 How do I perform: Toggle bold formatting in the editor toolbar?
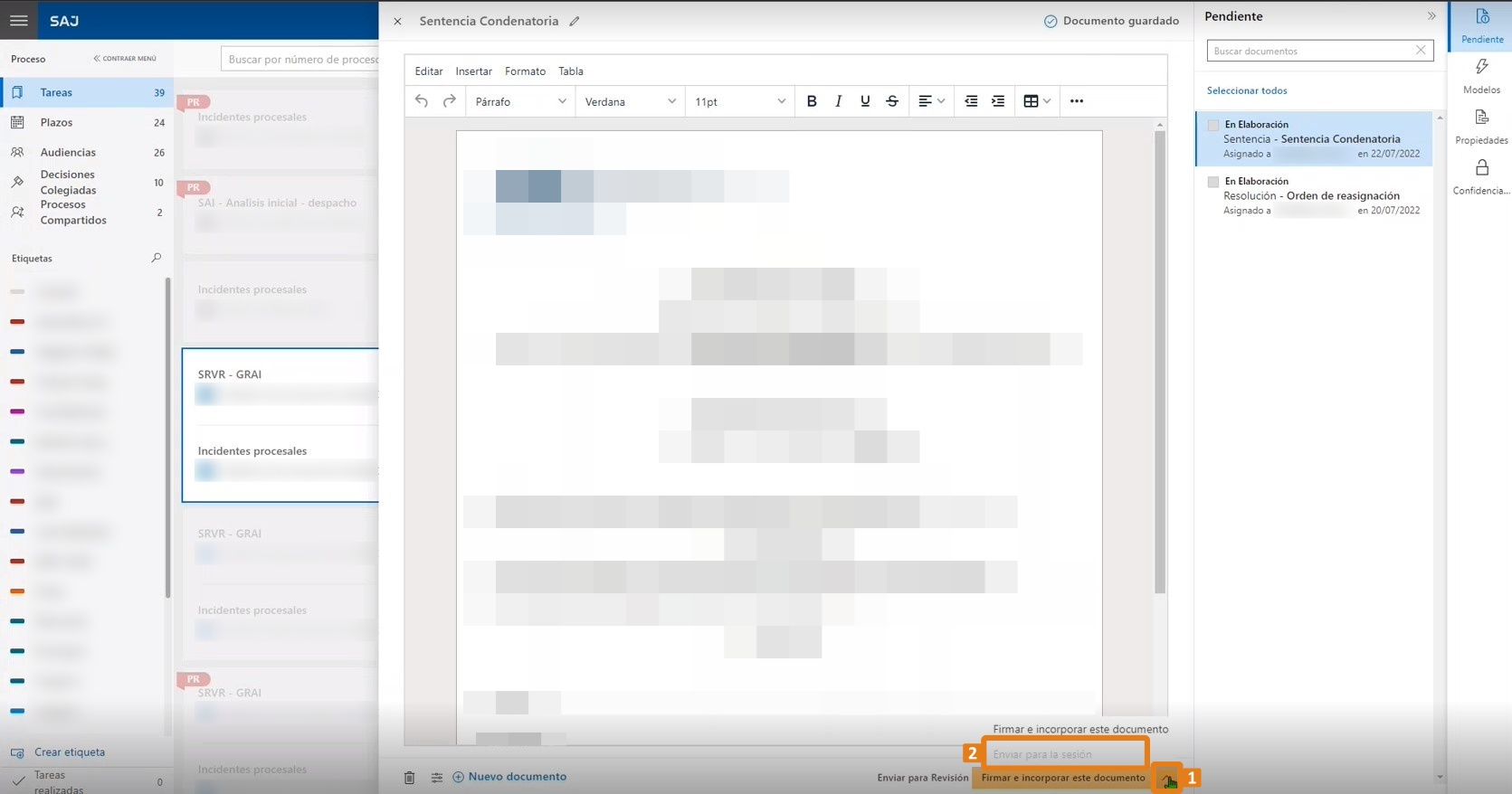tap(812, 101)
